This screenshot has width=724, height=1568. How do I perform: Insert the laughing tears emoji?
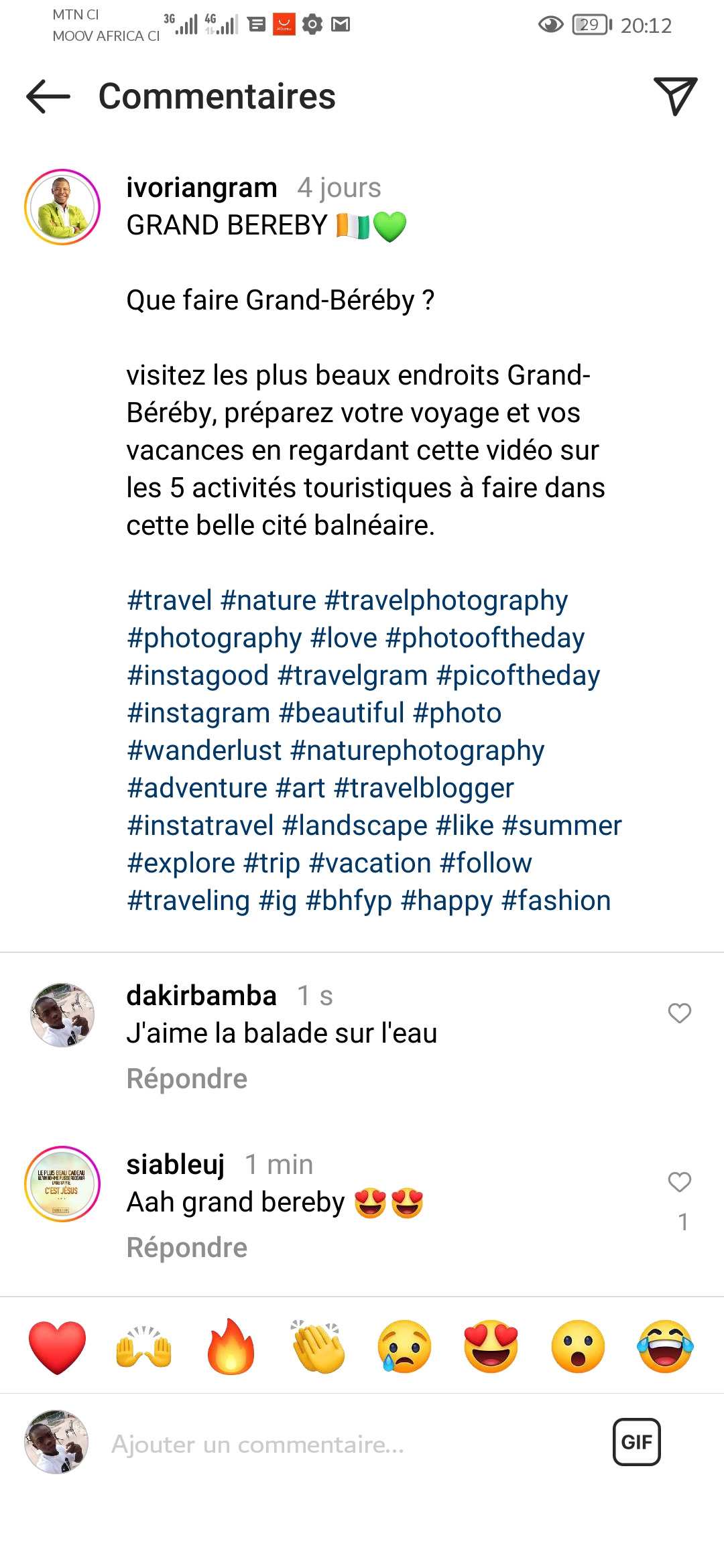coord(665,1347)
